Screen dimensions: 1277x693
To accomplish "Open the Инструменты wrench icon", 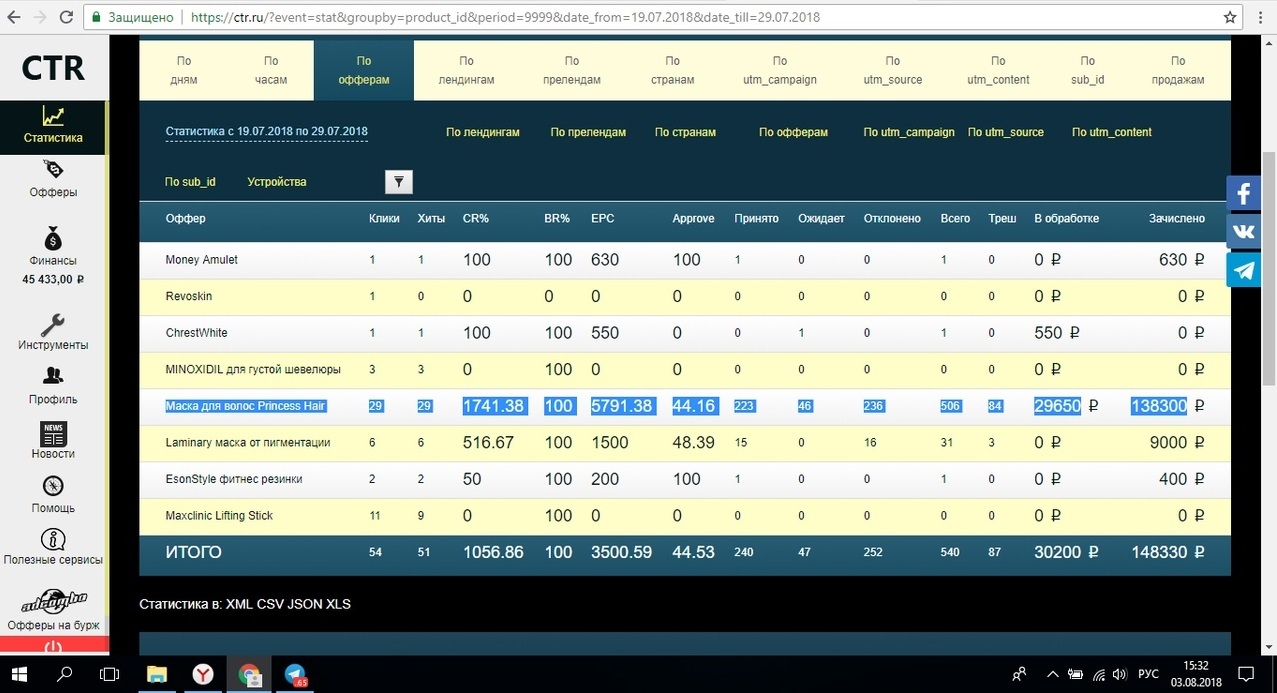I will tap(53, 325).
